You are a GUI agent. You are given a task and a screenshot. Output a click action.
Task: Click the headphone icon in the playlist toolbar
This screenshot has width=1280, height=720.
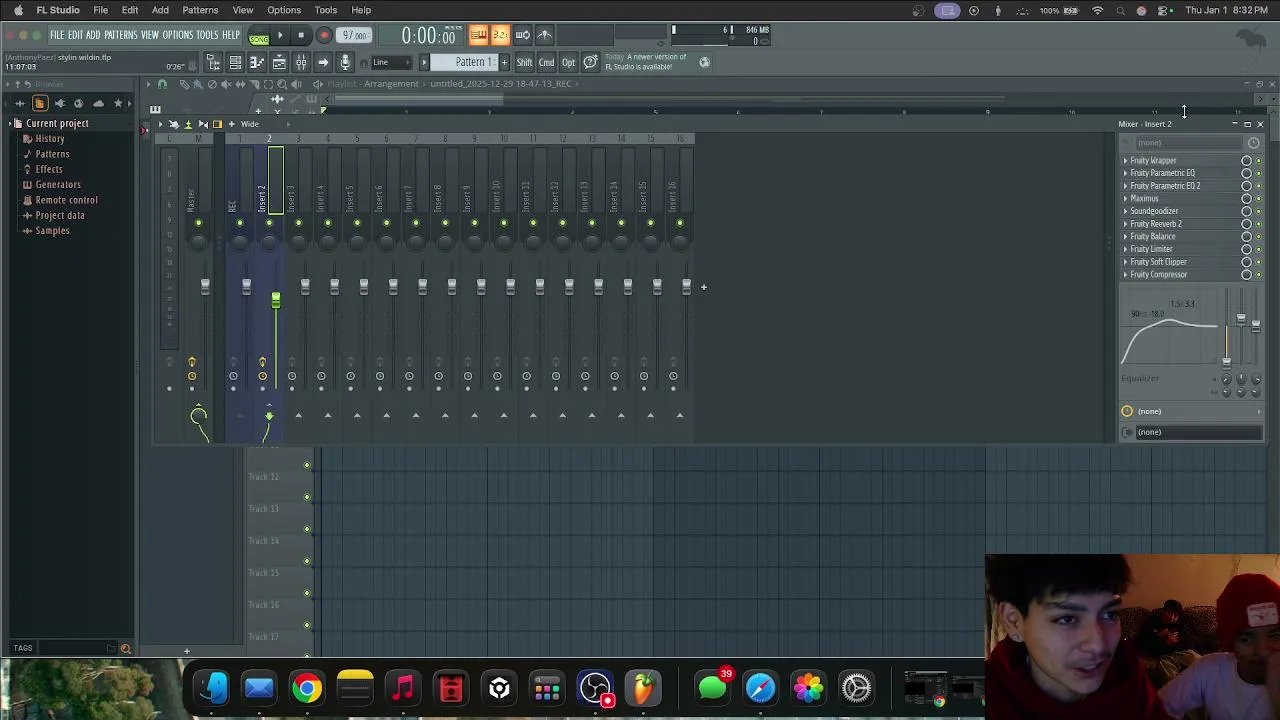click(162, 84)
